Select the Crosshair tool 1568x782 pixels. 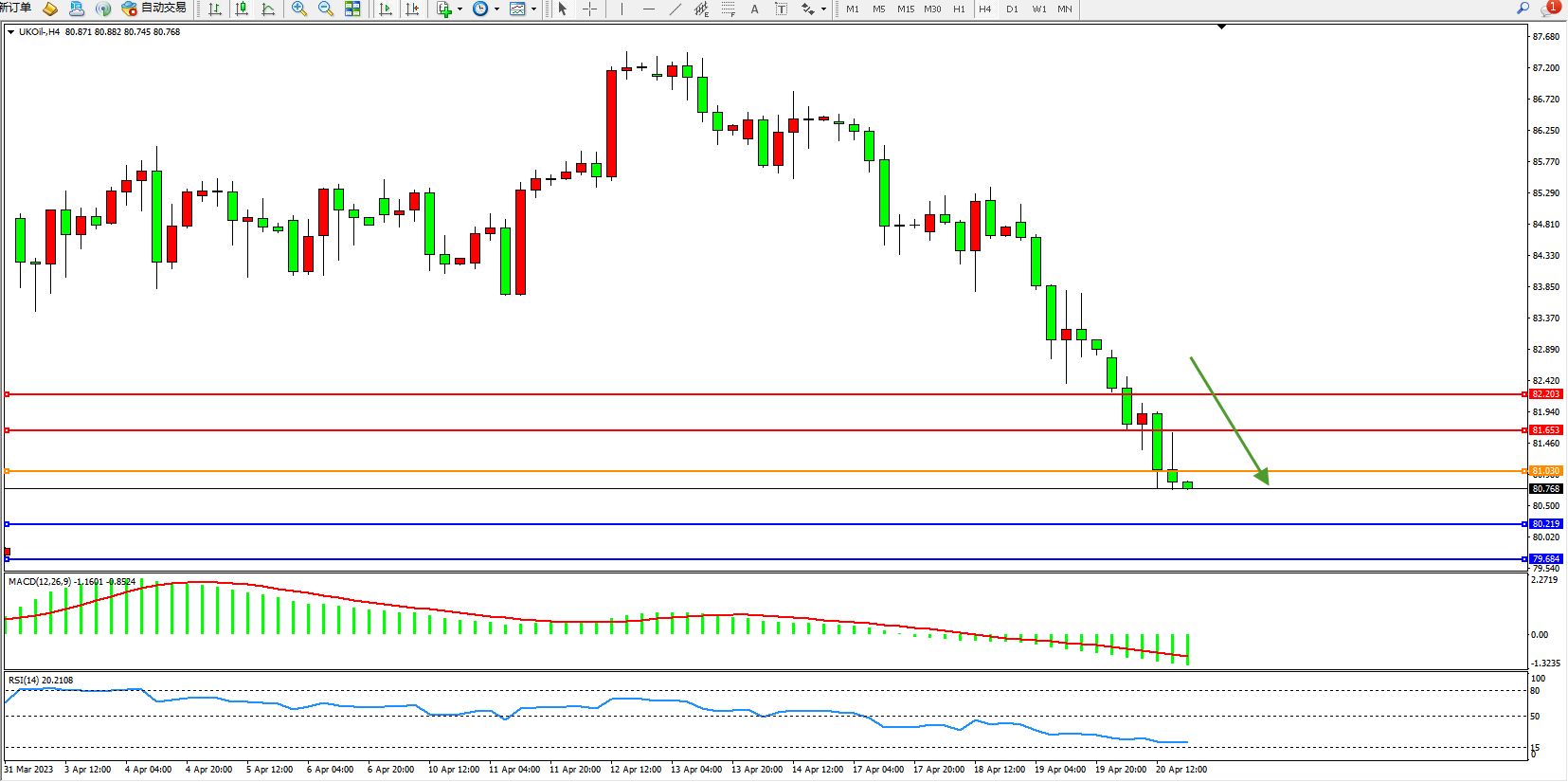pos(589,9)
